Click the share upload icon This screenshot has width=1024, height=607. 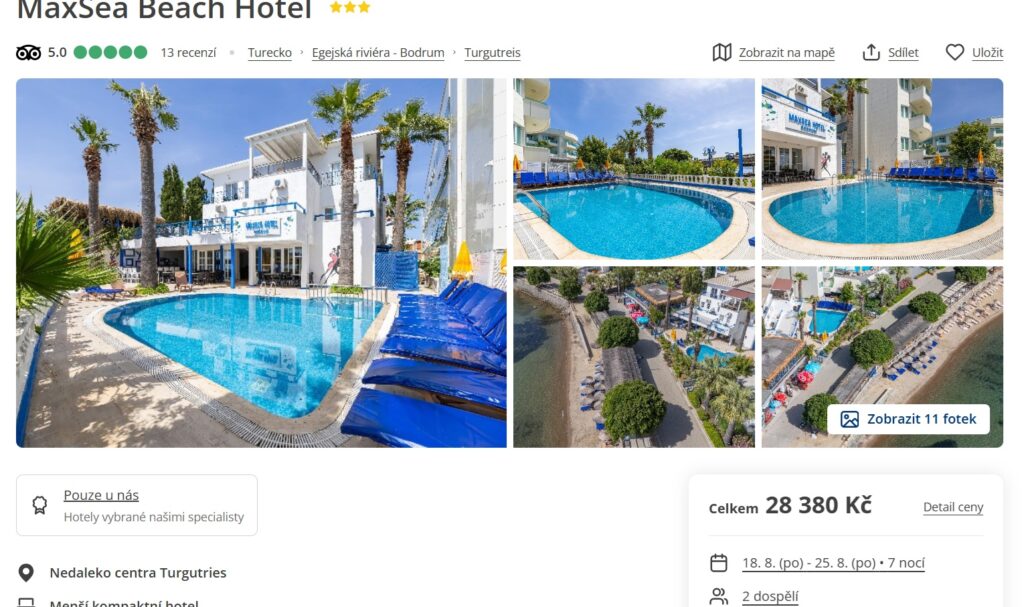tap(871, 52)
